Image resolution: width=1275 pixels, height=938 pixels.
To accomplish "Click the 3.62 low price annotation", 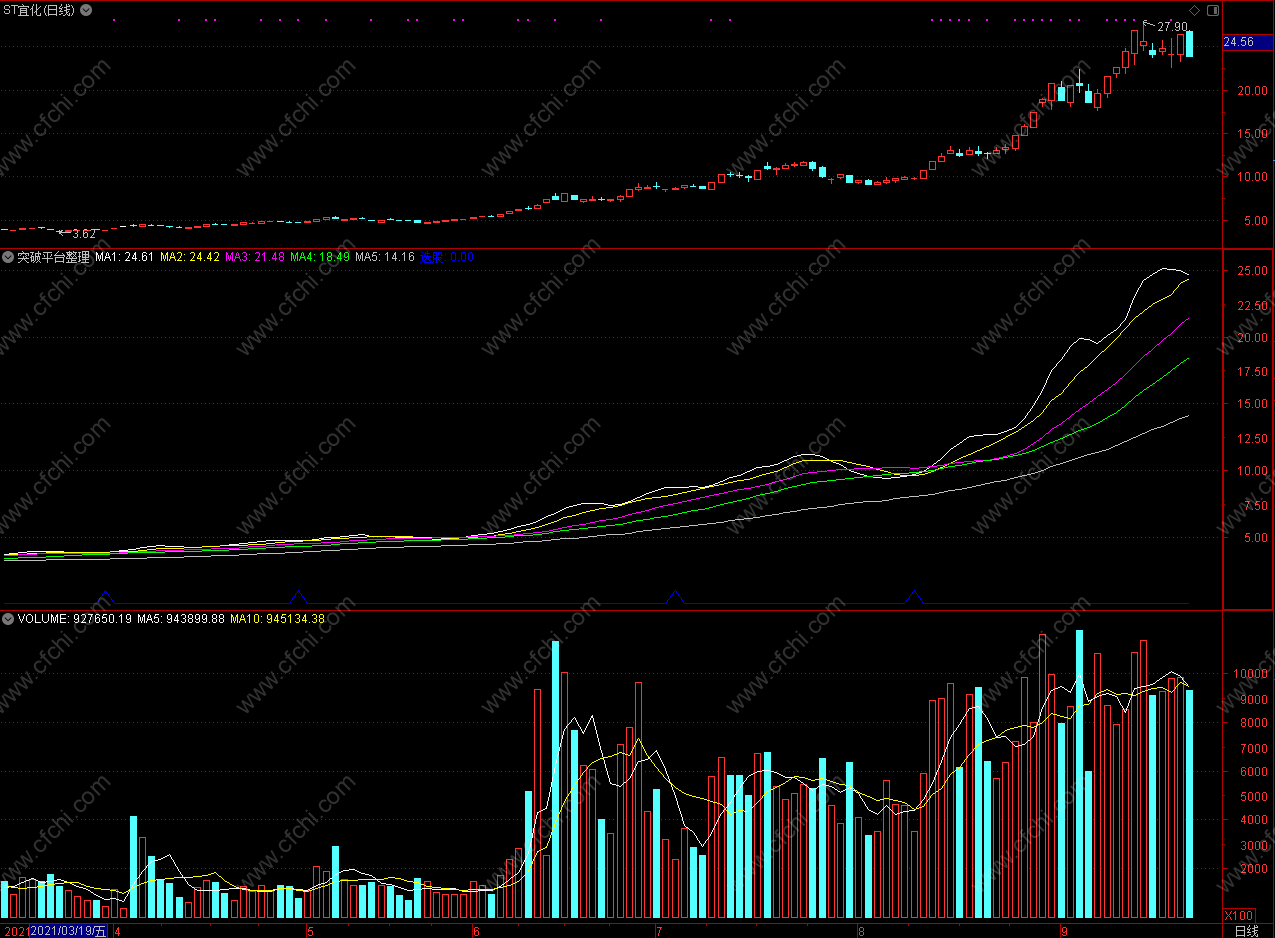I will [84, 234].
